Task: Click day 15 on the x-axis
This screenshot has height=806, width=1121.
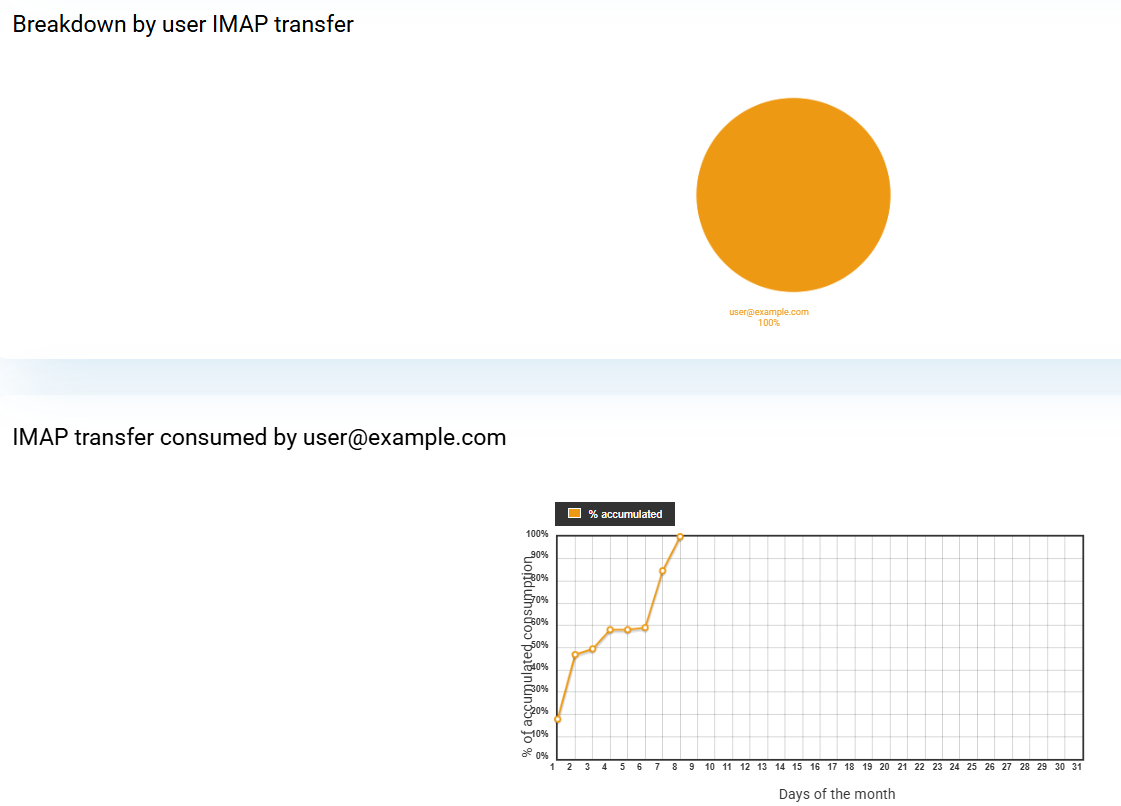Action: point(797,767)
